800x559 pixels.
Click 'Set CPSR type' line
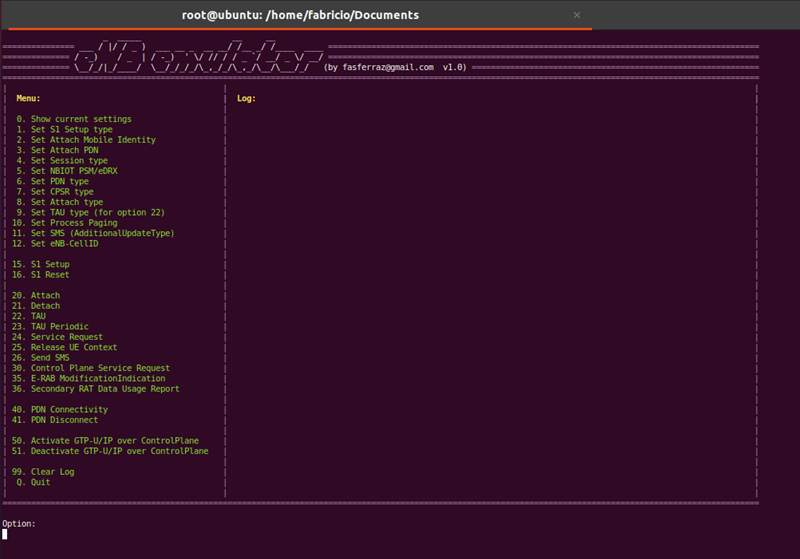click(x=55, y=192)
